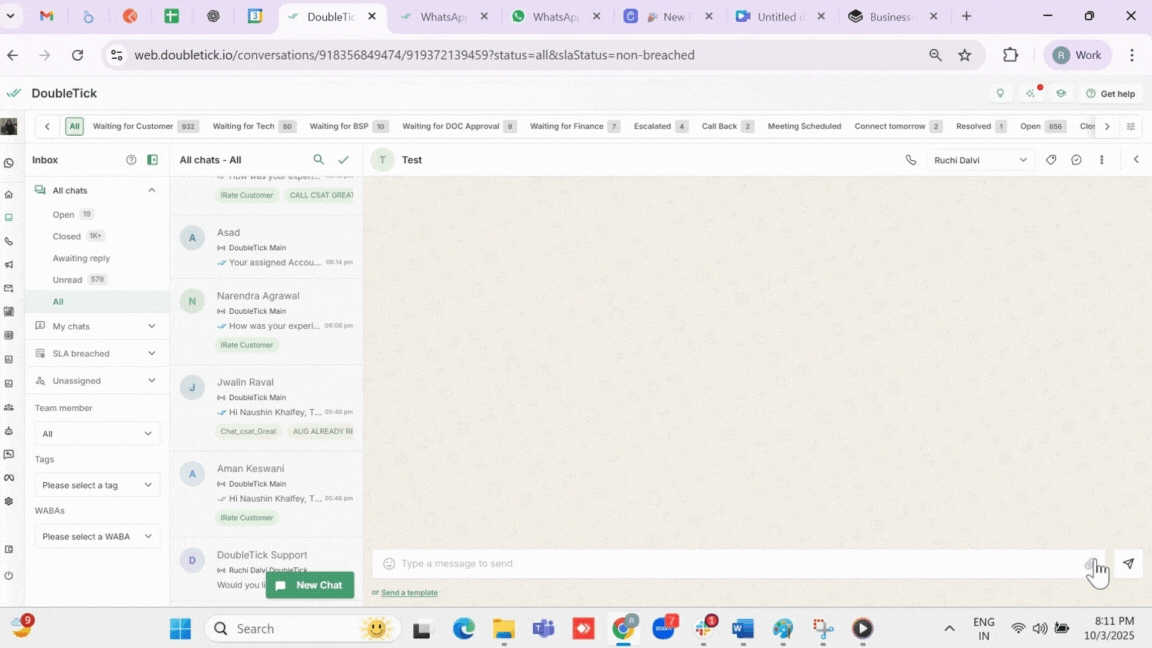1152x648 pixels.
Task: Click the send message arrow icon
Action: (x=1128, y=564)
